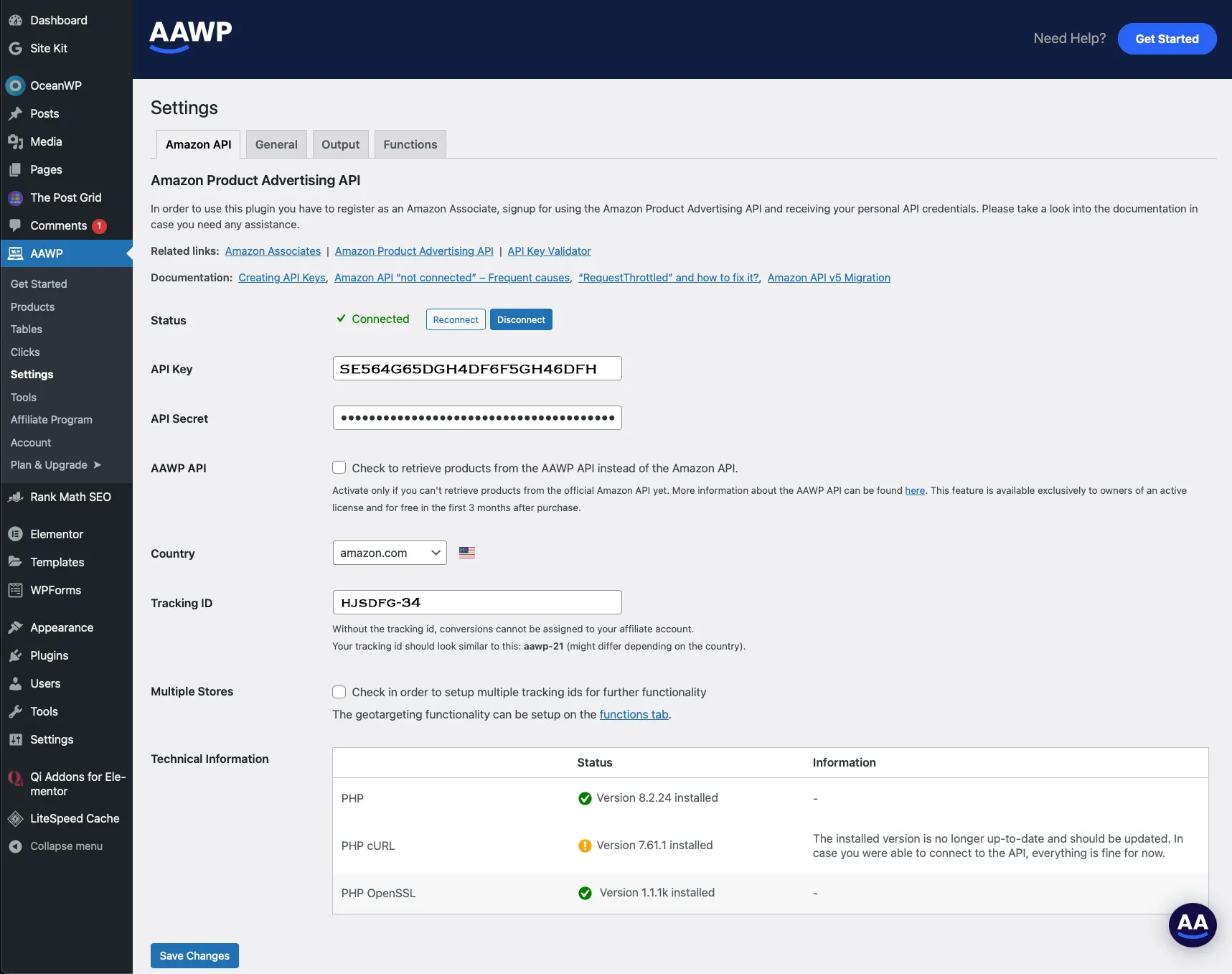1232x974 pixels.
Task: Click the Rank Math SEO icon
Action: point(15,497)
